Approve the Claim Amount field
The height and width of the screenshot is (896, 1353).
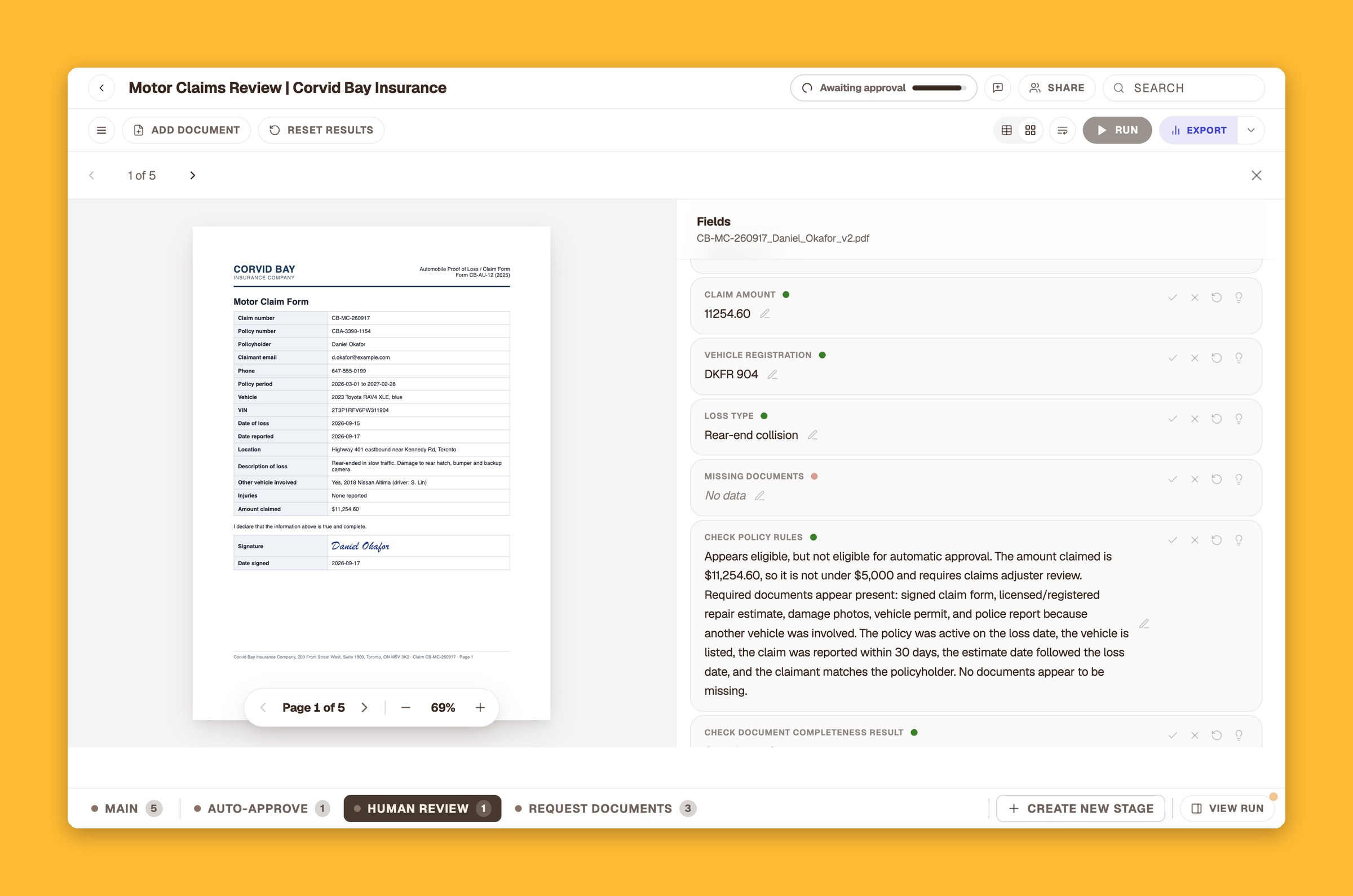tap(1173, 297)
